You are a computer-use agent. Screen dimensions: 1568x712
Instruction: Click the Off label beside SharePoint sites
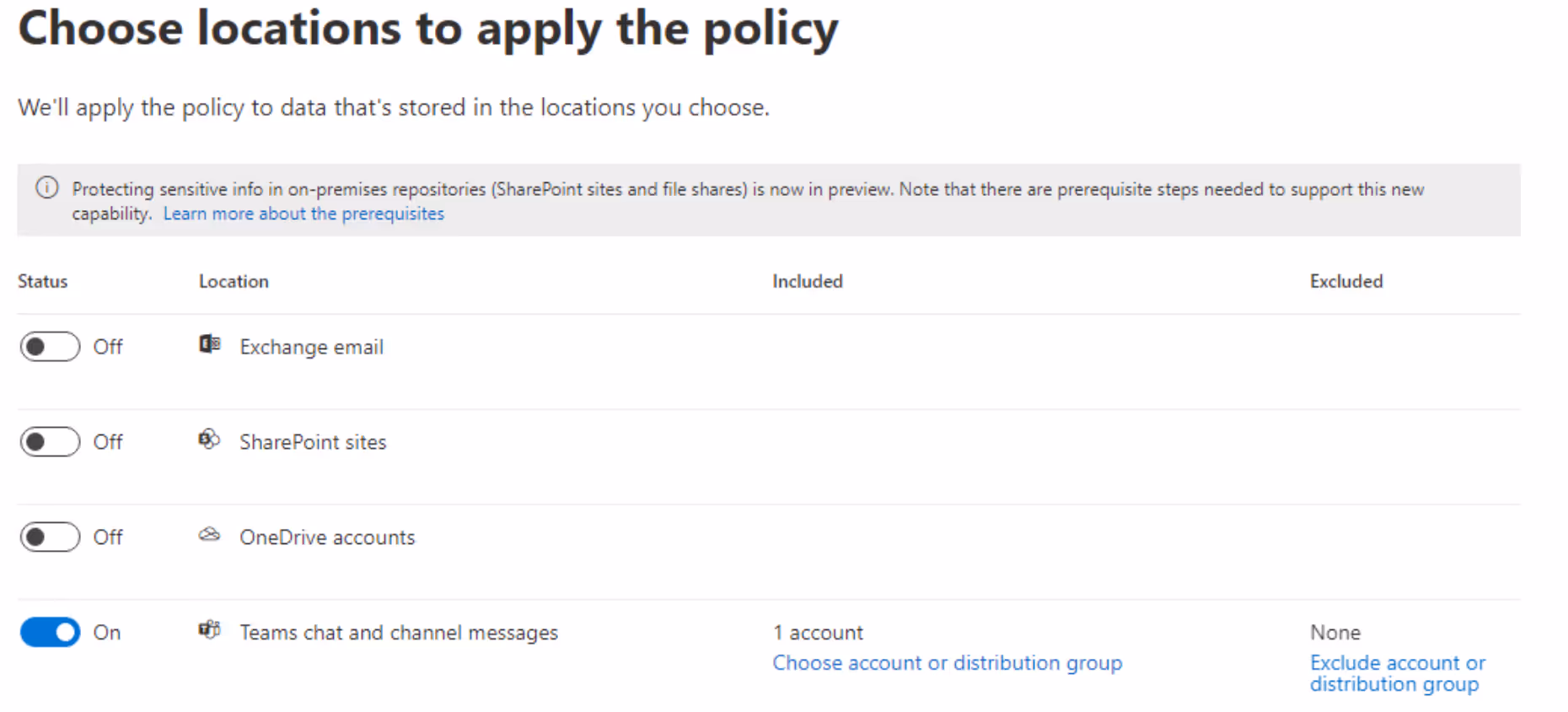tap(108, 442)
